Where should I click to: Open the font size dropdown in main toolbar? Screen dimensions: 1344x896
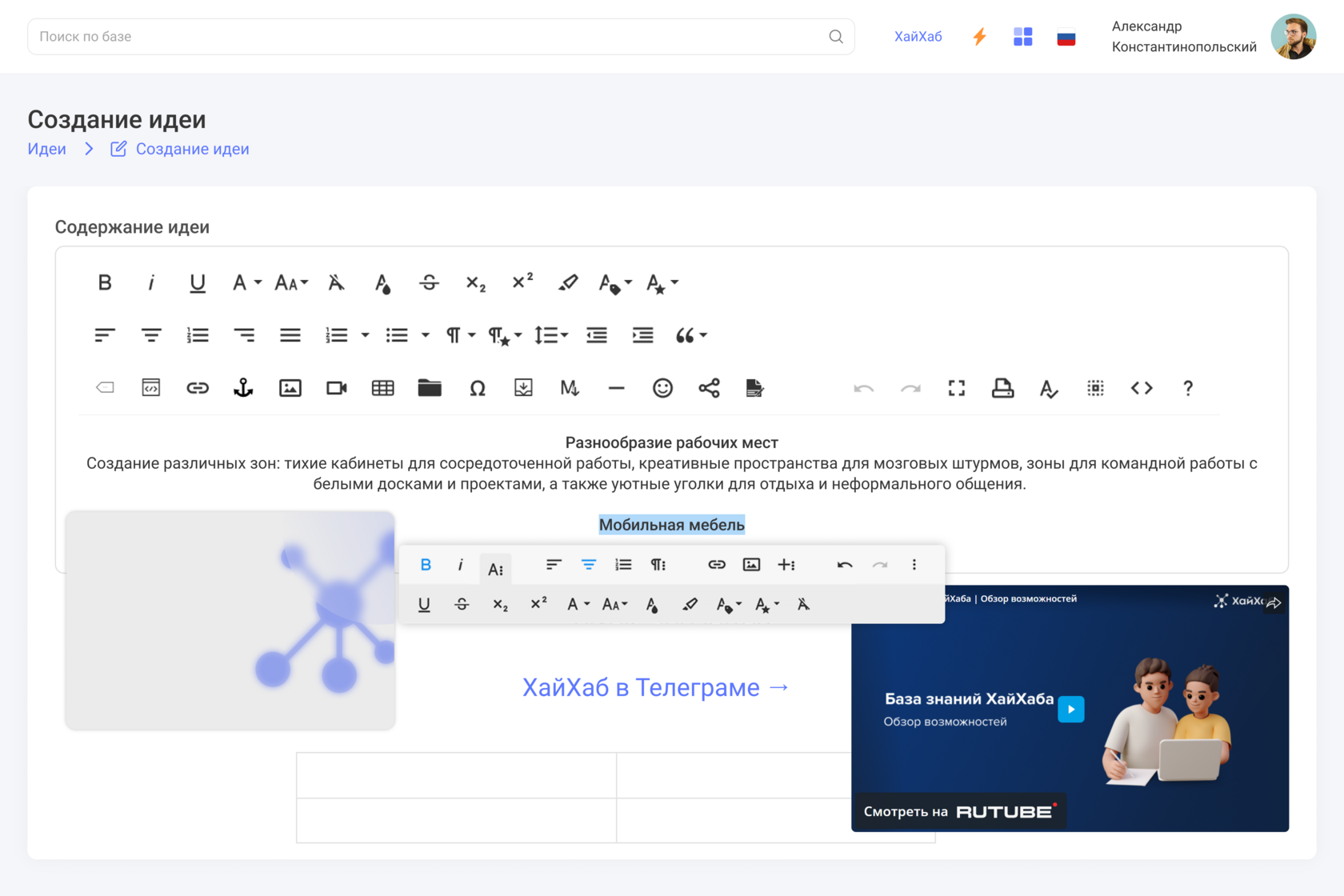point(291,282)
